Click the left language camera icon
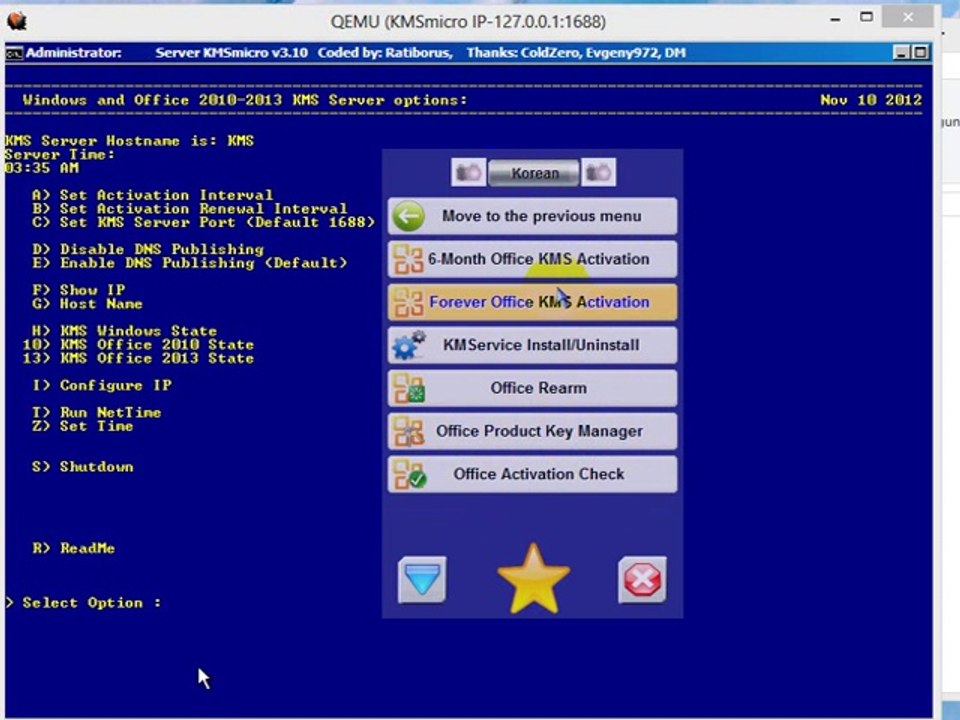Screen dimensions: 960x720 point(468,173)
